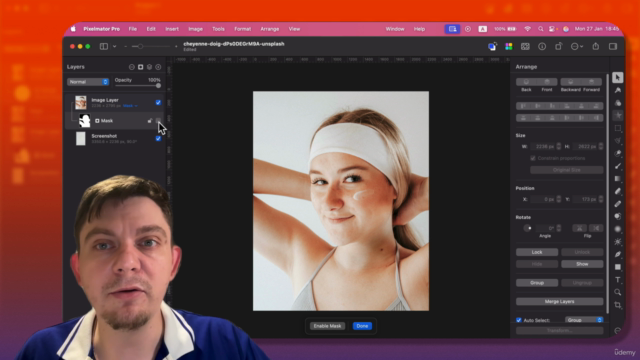
Task: Click the Bring Forward button
Action: (x=591, y=82)
